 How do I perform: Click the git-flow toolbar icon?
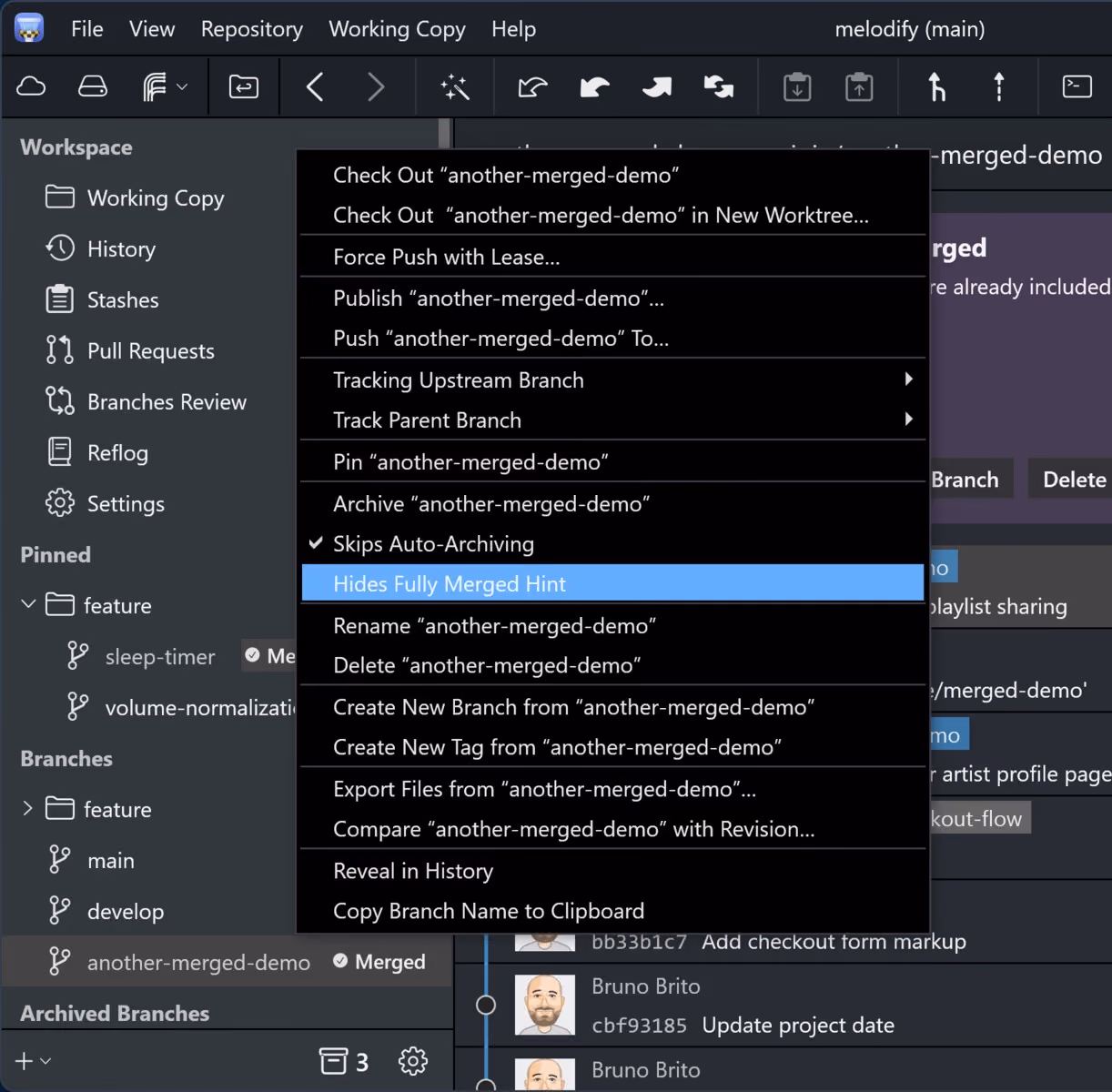(155, 87)
